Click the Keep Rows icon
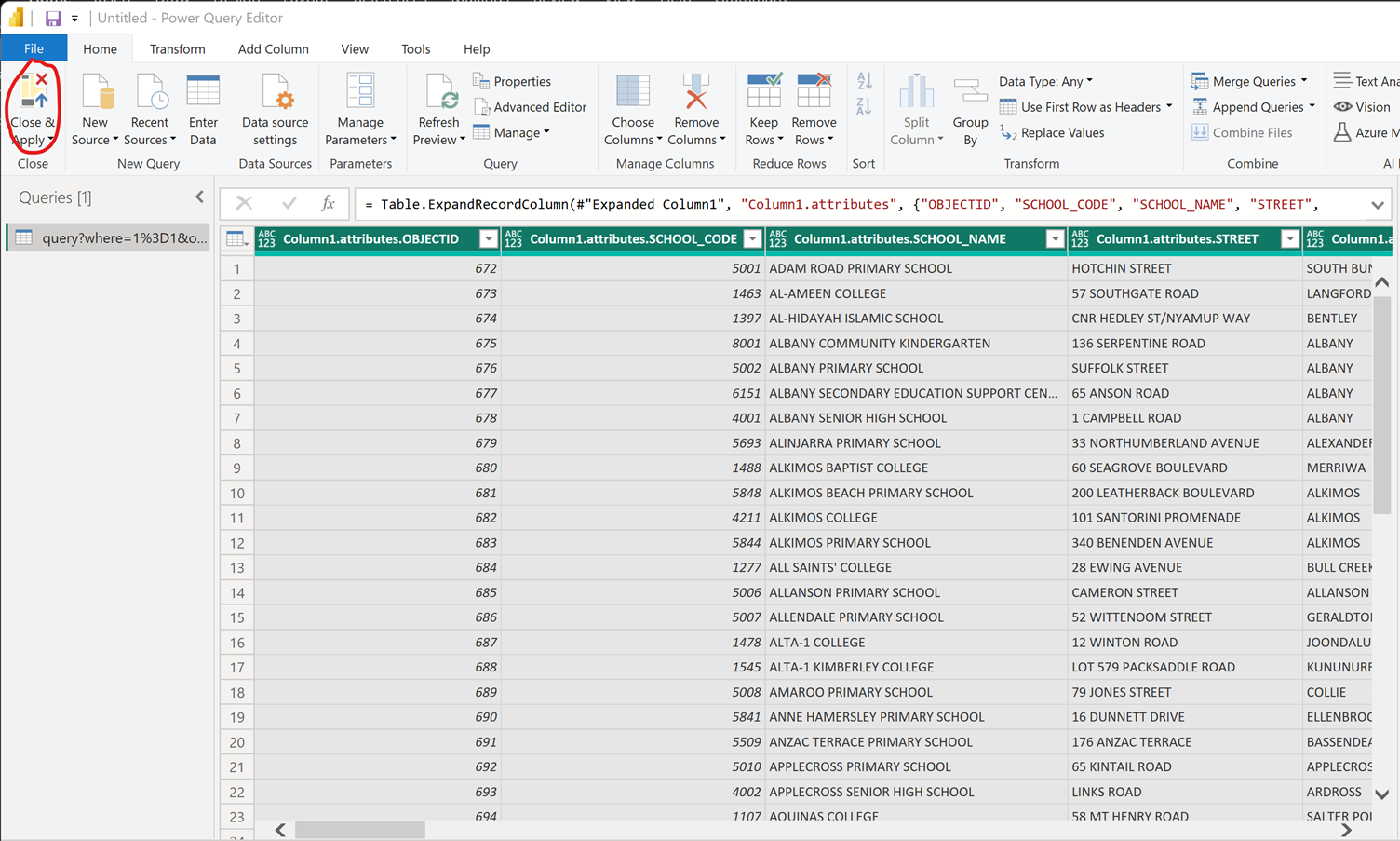The image size is (1400, 841). (x=764, y=92)
